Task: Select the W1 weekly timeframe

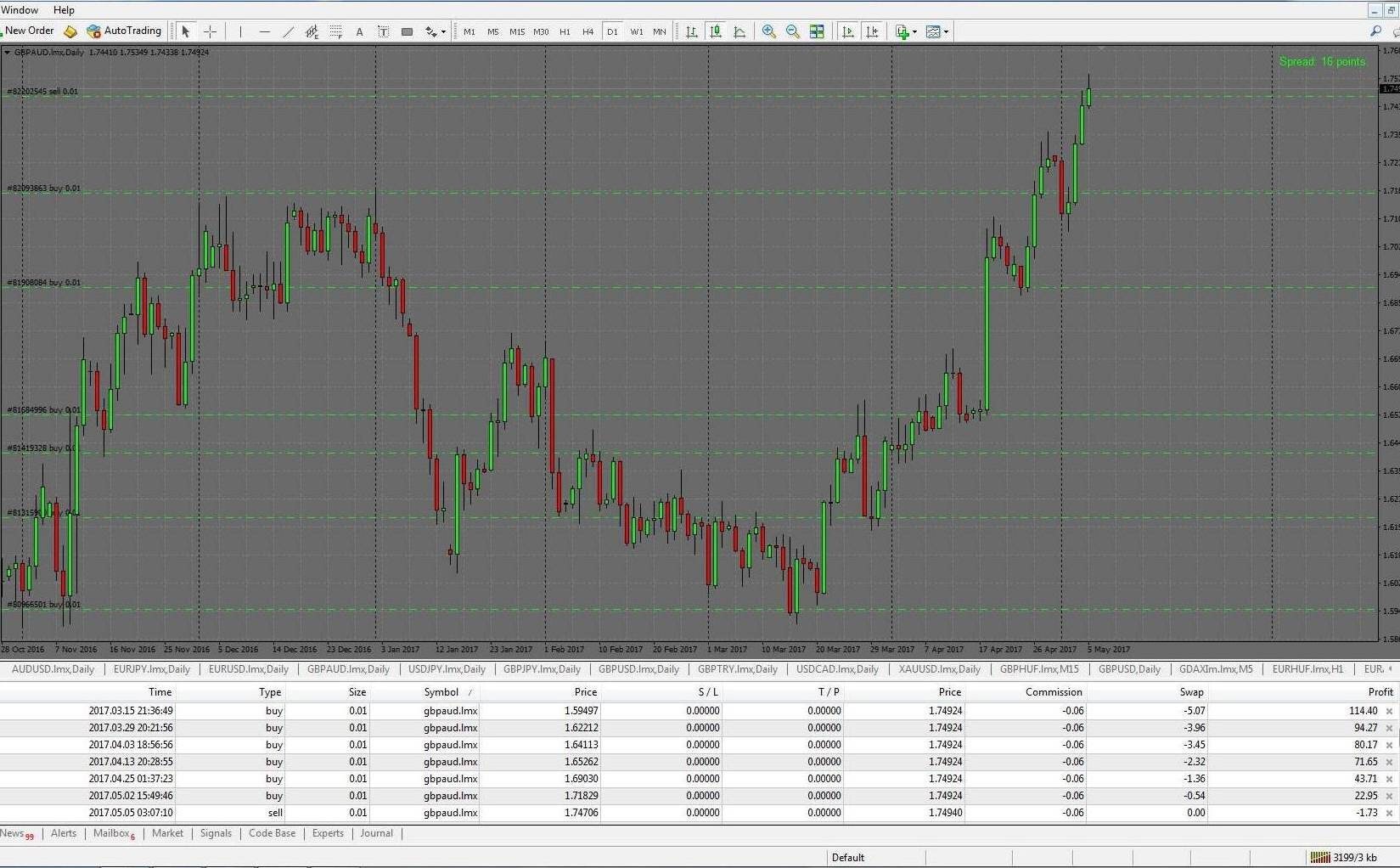Action: (637, 31)
